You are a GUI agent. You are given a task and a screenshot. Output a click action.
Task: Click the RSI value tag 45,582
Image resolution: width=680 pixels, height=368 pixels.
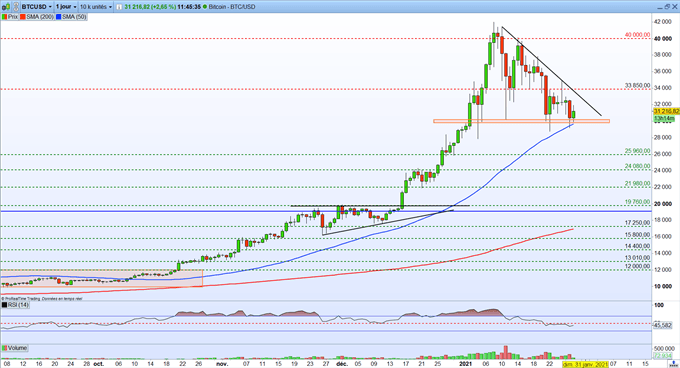click(663, 325)
